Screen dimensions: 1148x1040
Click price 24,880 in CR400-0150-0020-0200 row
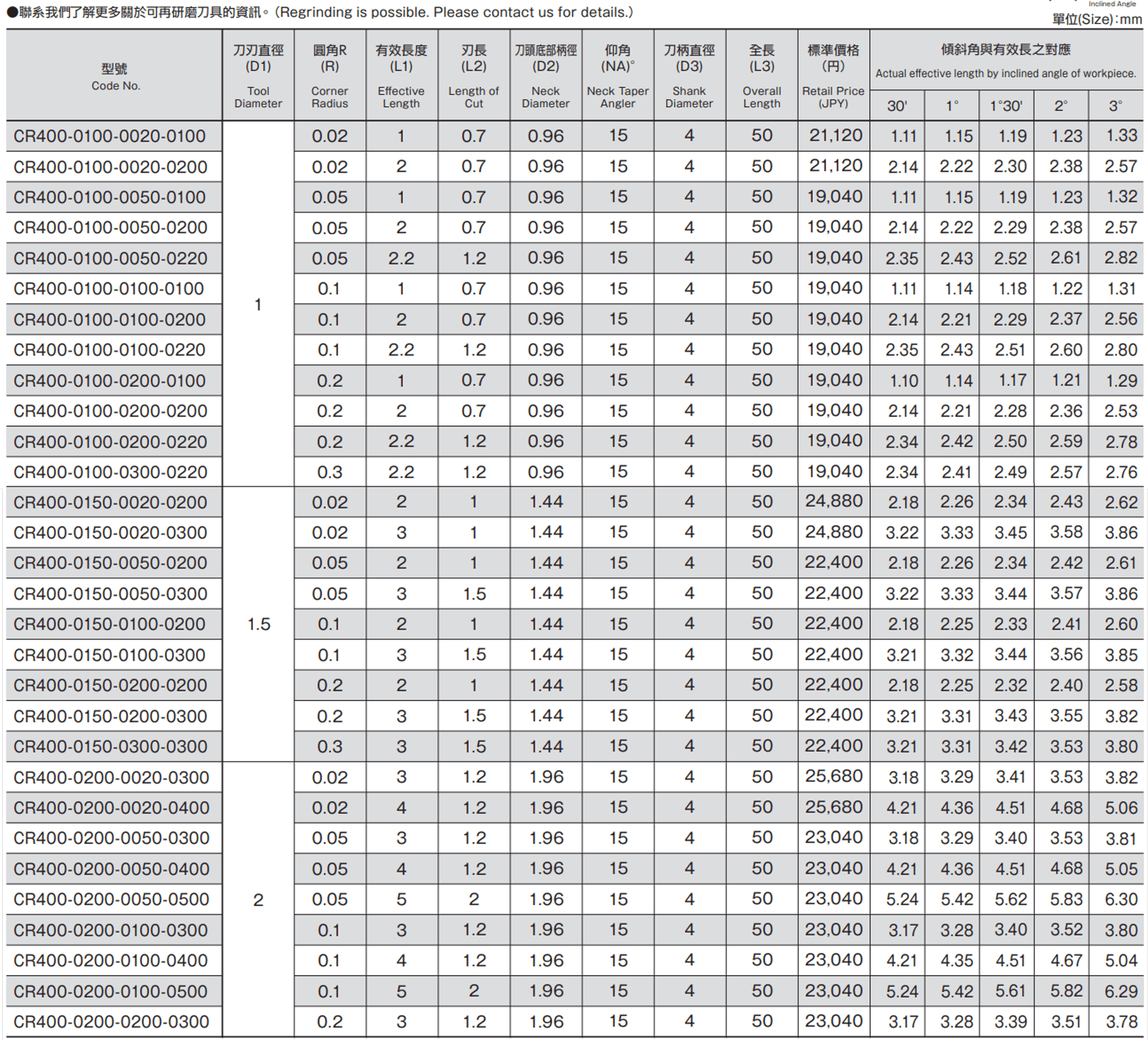pyautogui.click(x=834, y=502)
